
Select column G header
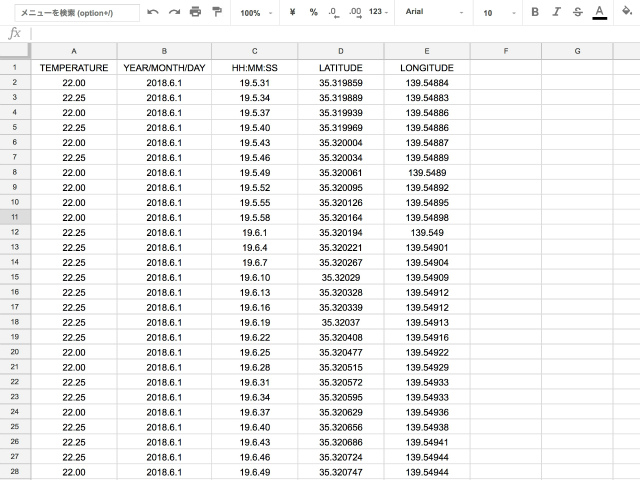tap(577, 51)
